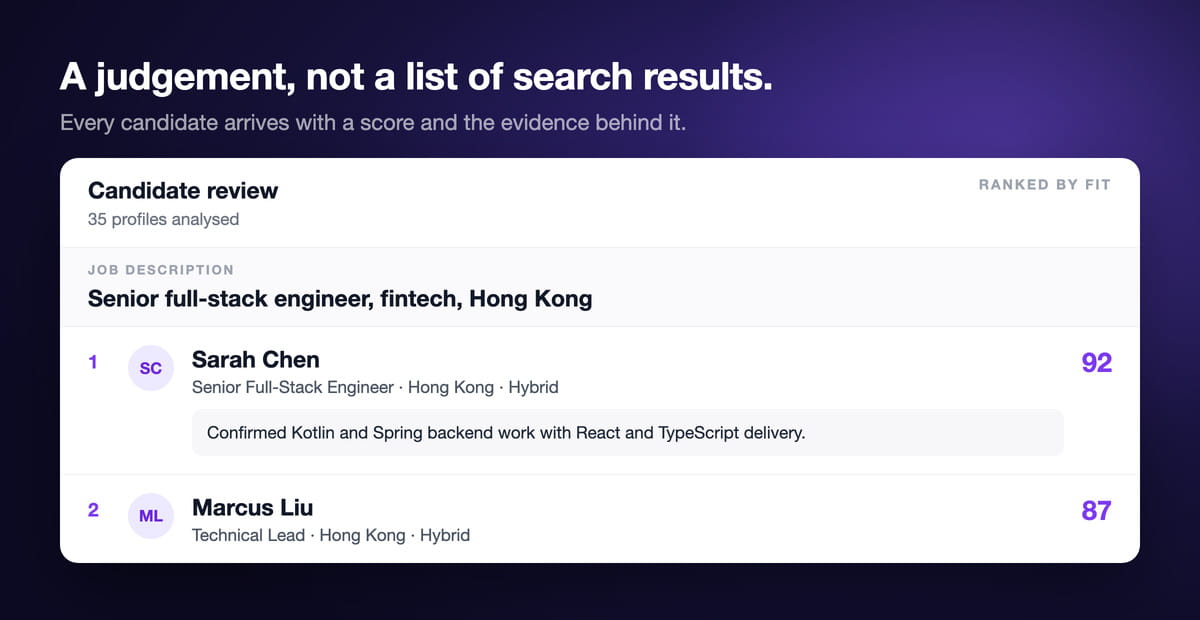
Task: Click rank number 1 beside Sarah Chen
Action: pos(93,362)
